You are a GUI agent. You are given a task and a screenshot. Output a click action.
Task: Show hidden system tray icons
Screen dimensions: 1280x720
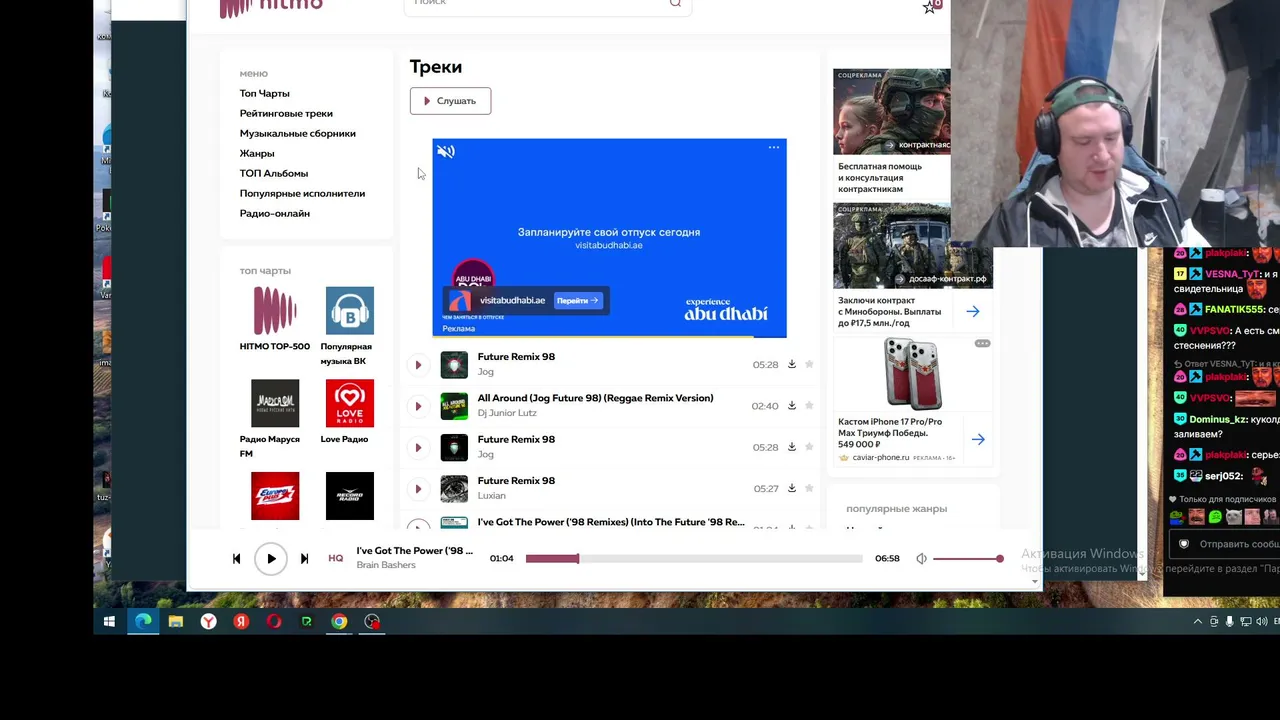pos(1198,622)
